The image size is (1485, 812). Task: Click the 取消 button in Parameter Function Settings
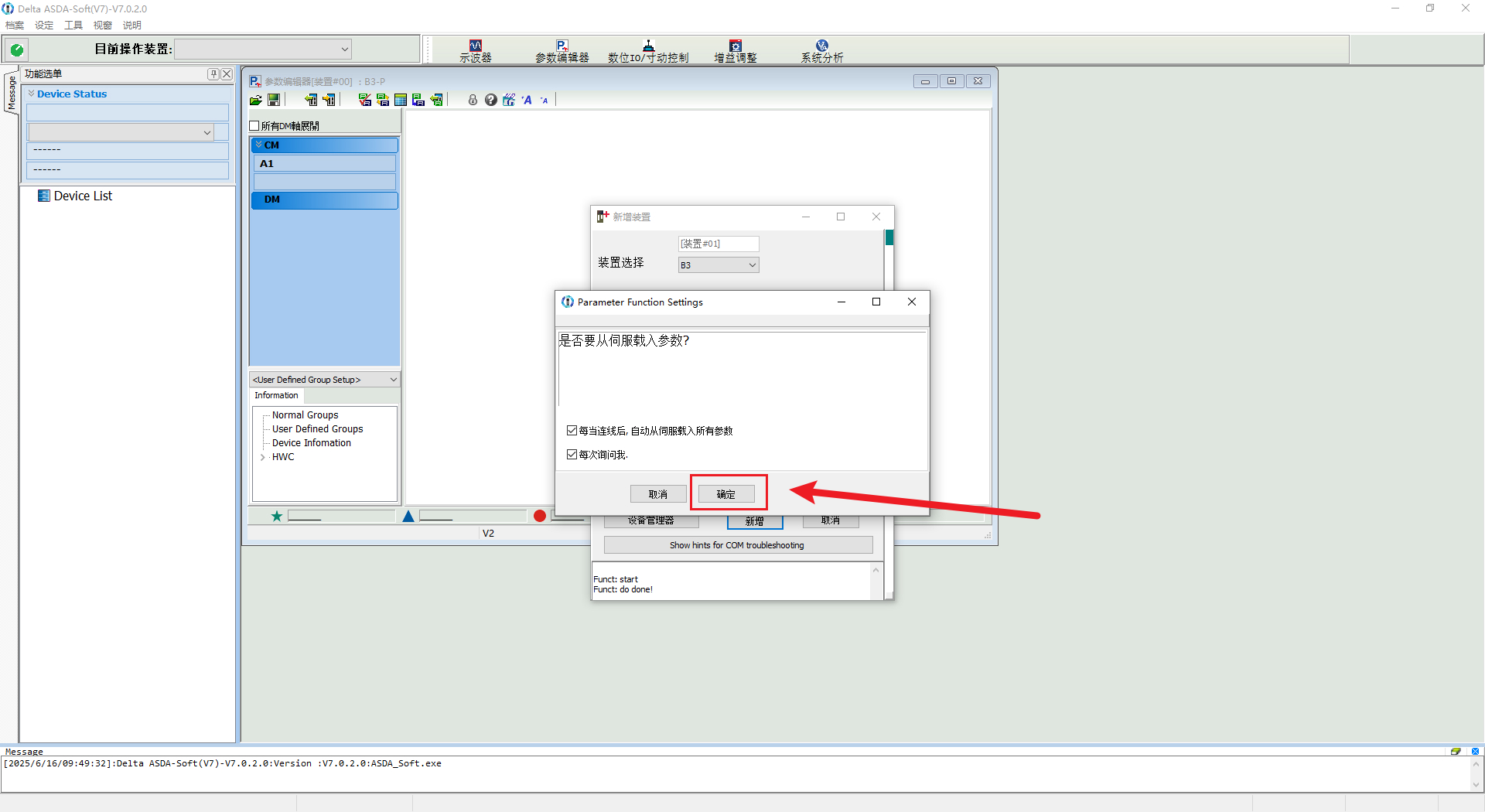[657, 494]
